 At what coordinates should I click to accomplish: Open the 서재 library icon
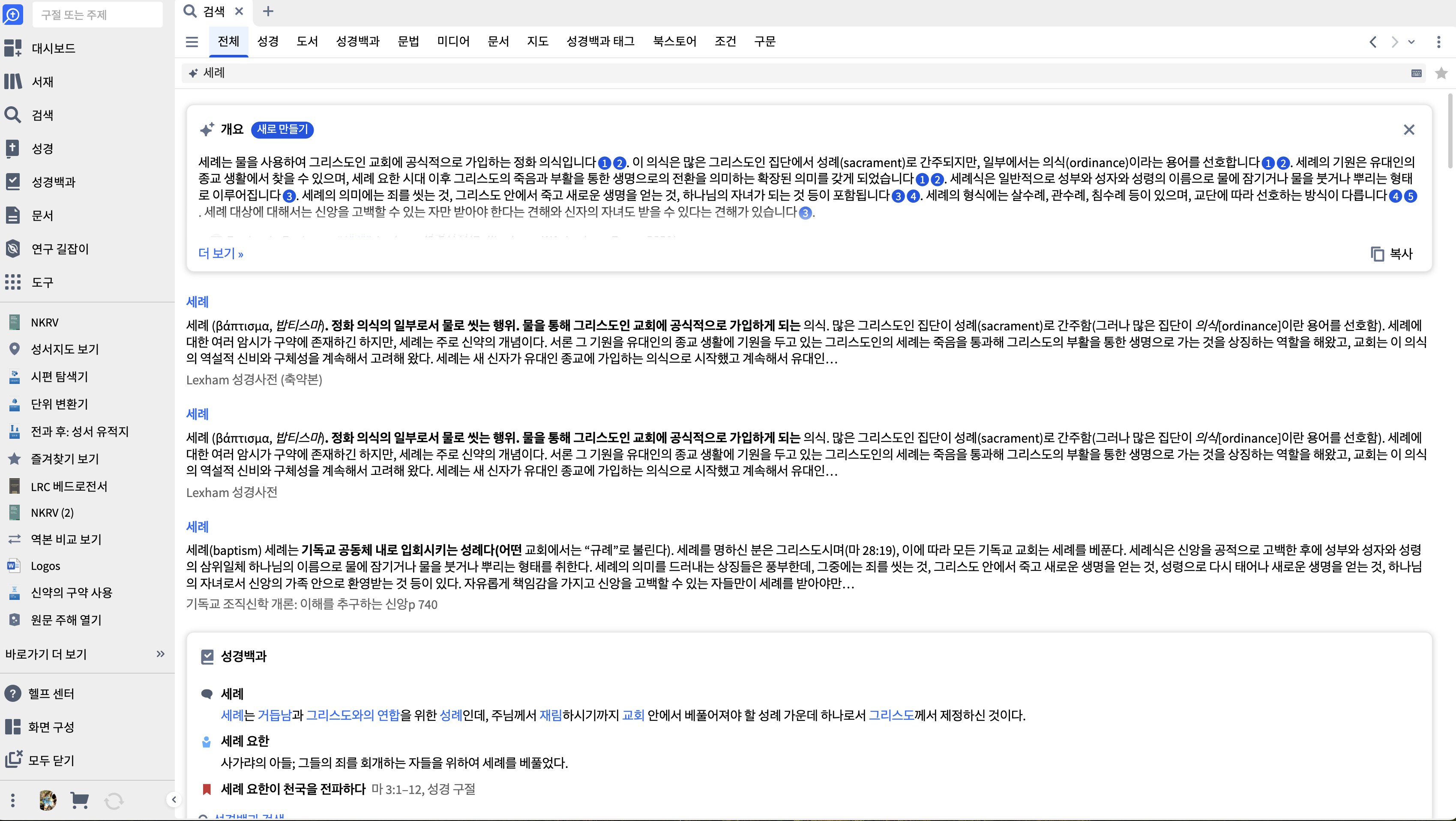coord(12,81)
